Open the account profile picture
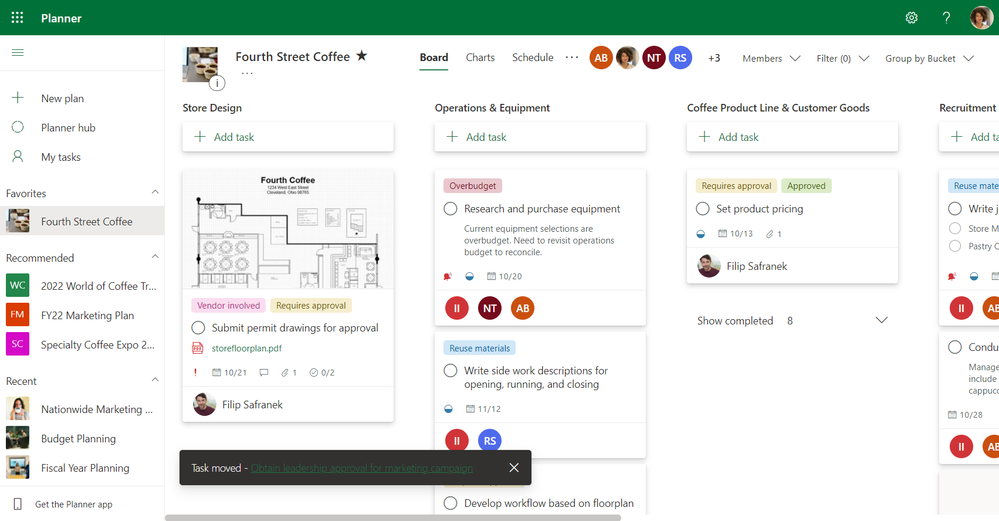 (981, 18)
